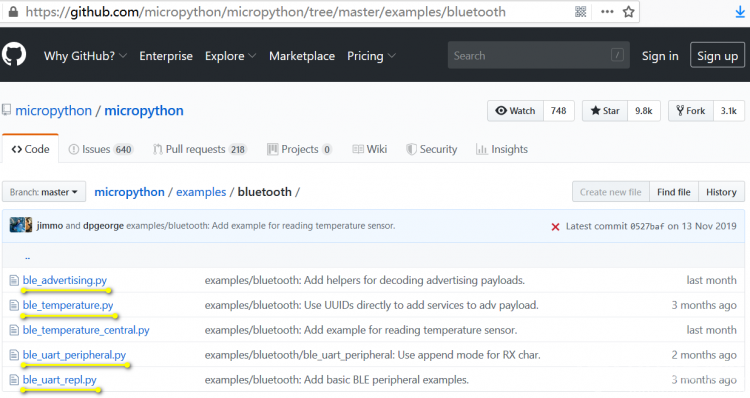Click the GitHub octocat logo
The image size is (750, 398).
[x=14, y=54]
